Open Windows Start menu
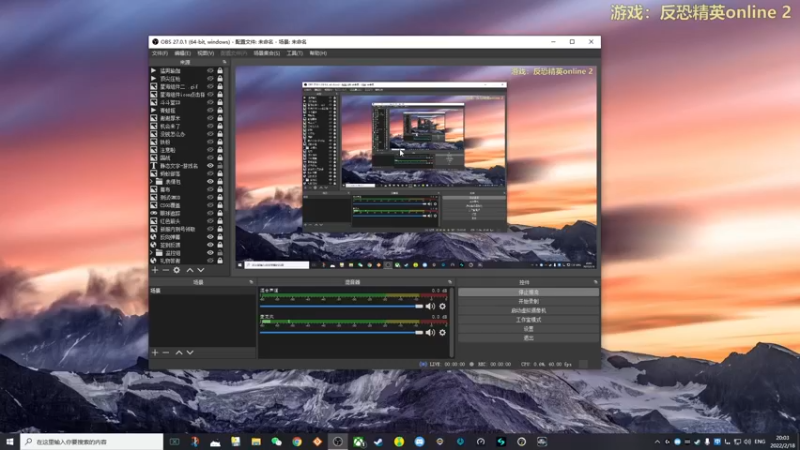 tap(10, 441)
